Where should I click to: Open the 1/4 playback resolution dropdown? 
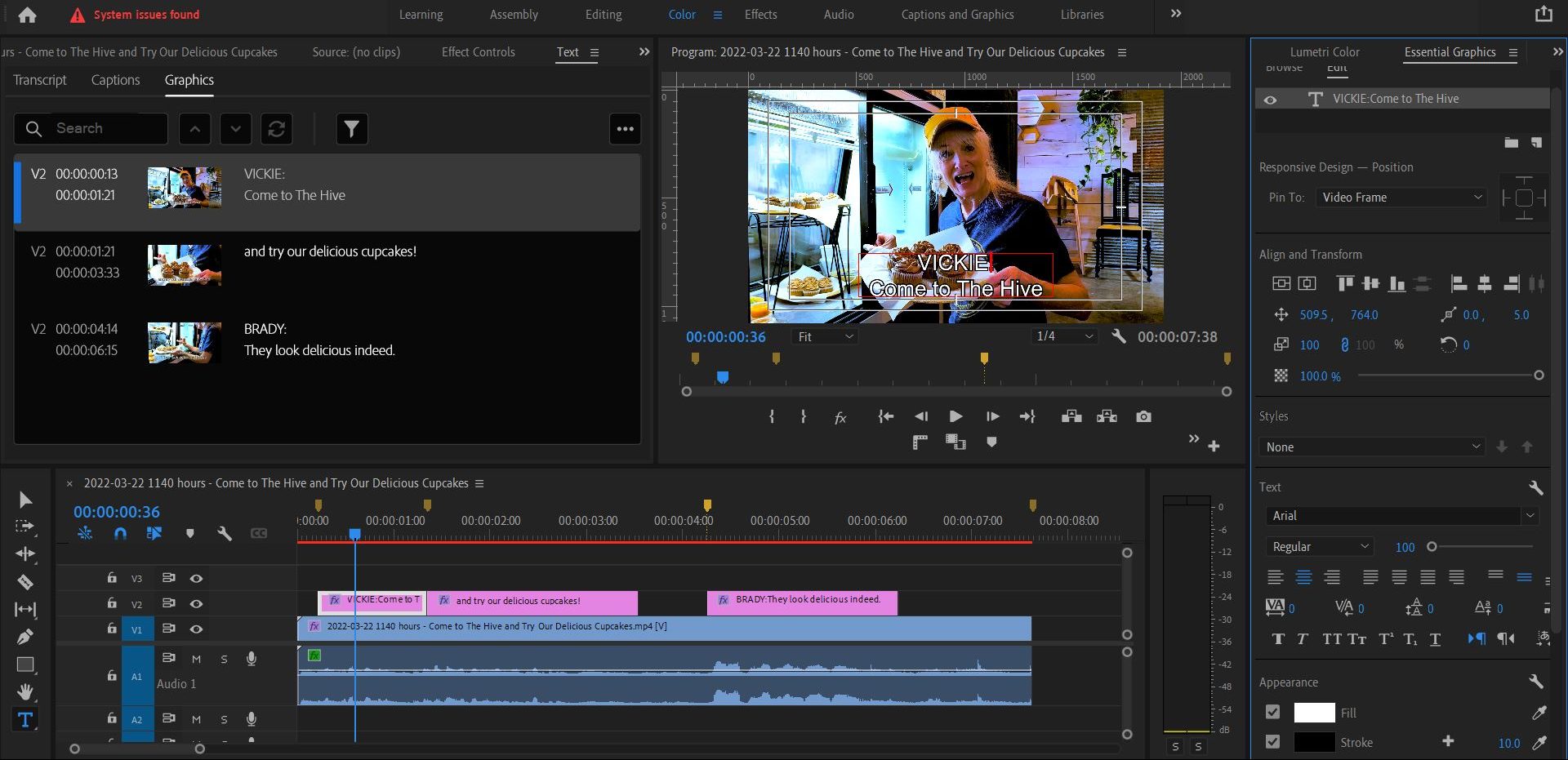pos(1063,336)
